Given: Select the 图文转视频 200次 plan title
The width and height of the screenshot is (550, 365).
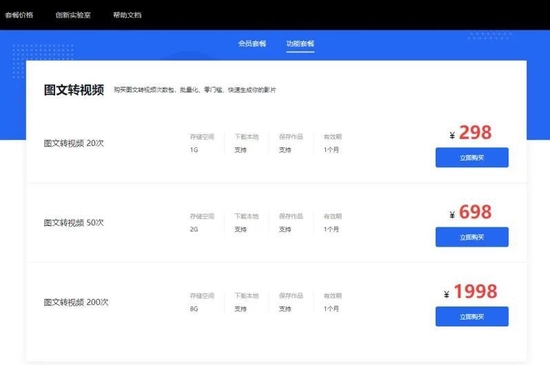Looking at the screenshot, I should [x=76, y=302].
